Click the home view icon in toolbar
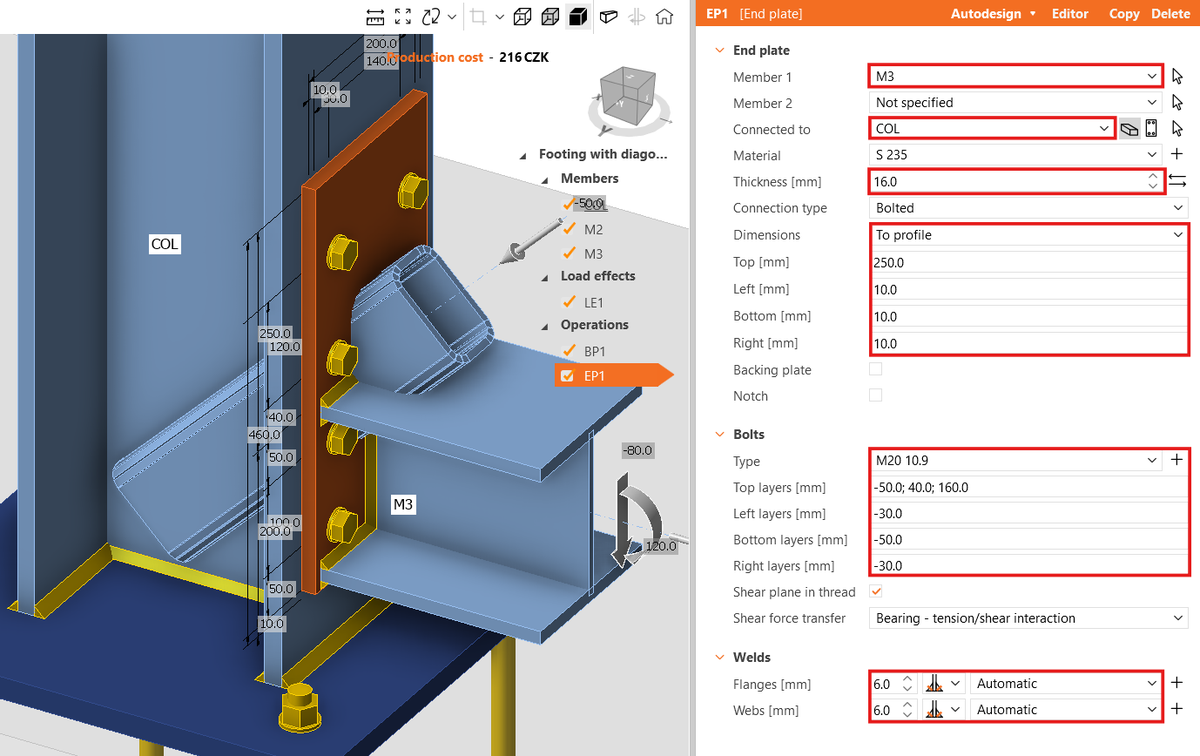The image size is (1200, 756). tap(663, 17)
